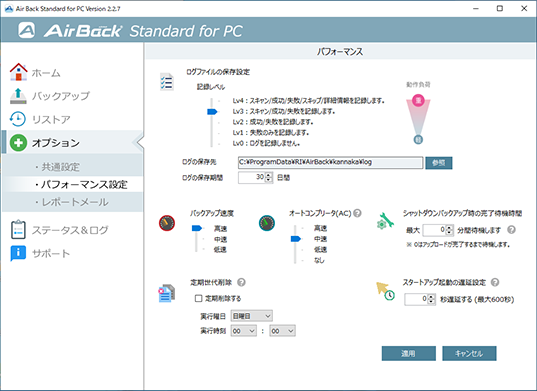Click the ステータス&ログ clipboard icon
The image size is (537, 391).
[18, 229]
